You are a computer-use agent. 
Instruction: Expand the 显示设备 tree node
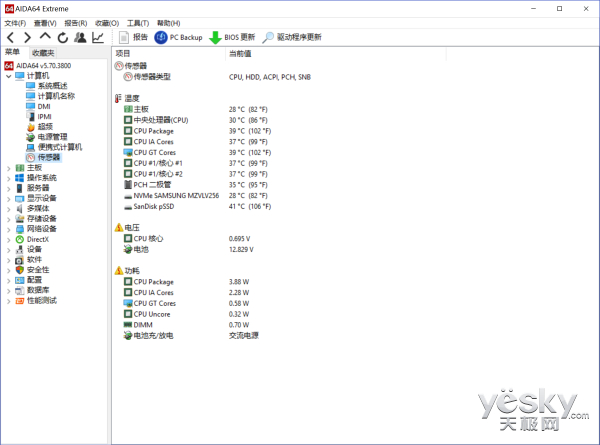[x=9, y=199]
